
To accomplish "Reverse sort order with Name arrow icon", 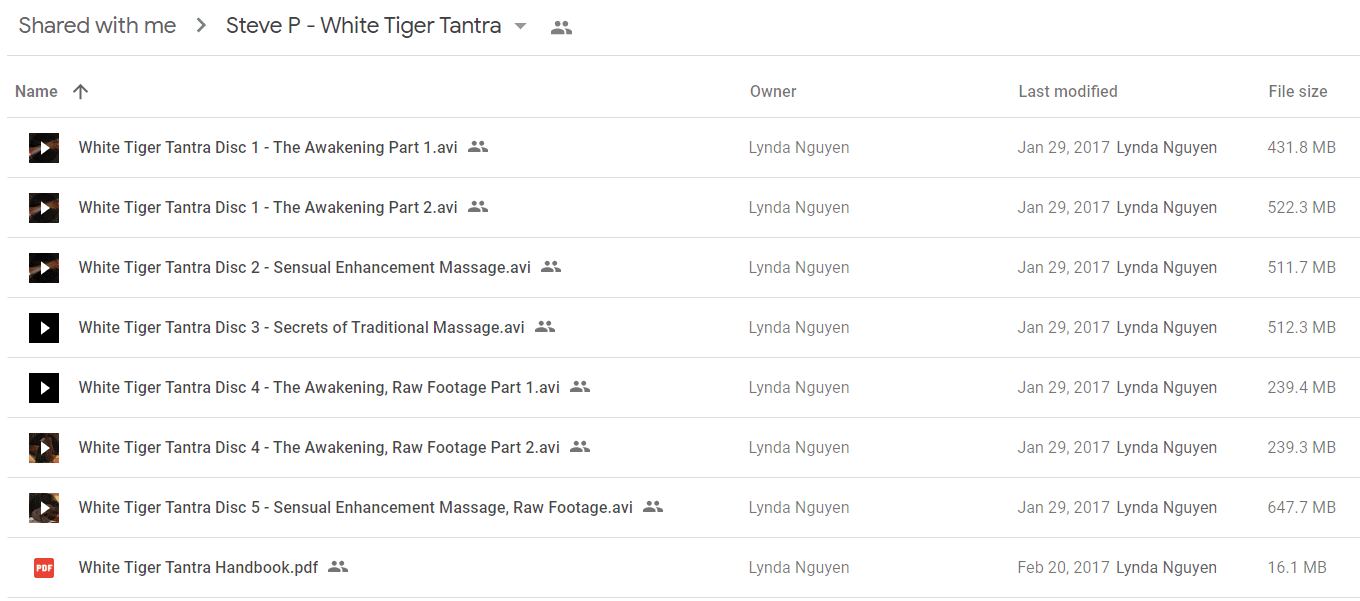I will point(81,91).
